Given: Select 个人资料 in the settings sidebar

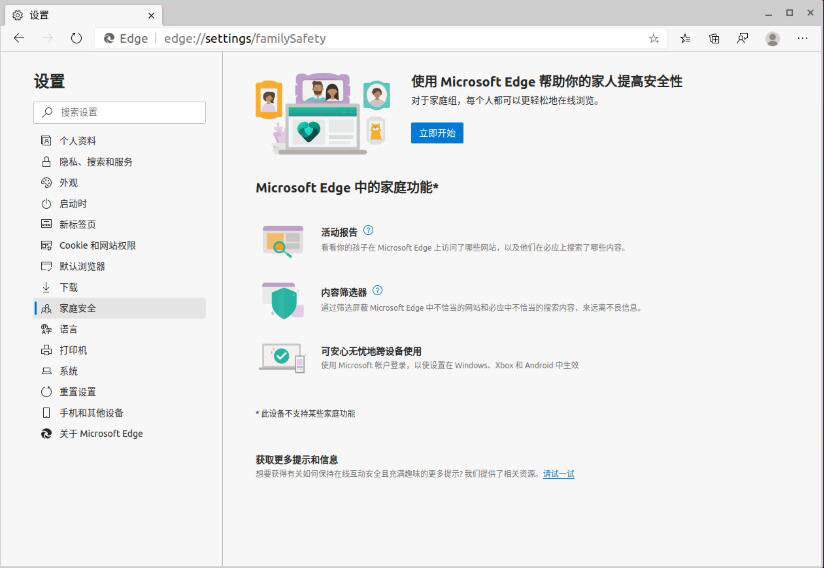Looking at the screenshot, I should [78, 141].
